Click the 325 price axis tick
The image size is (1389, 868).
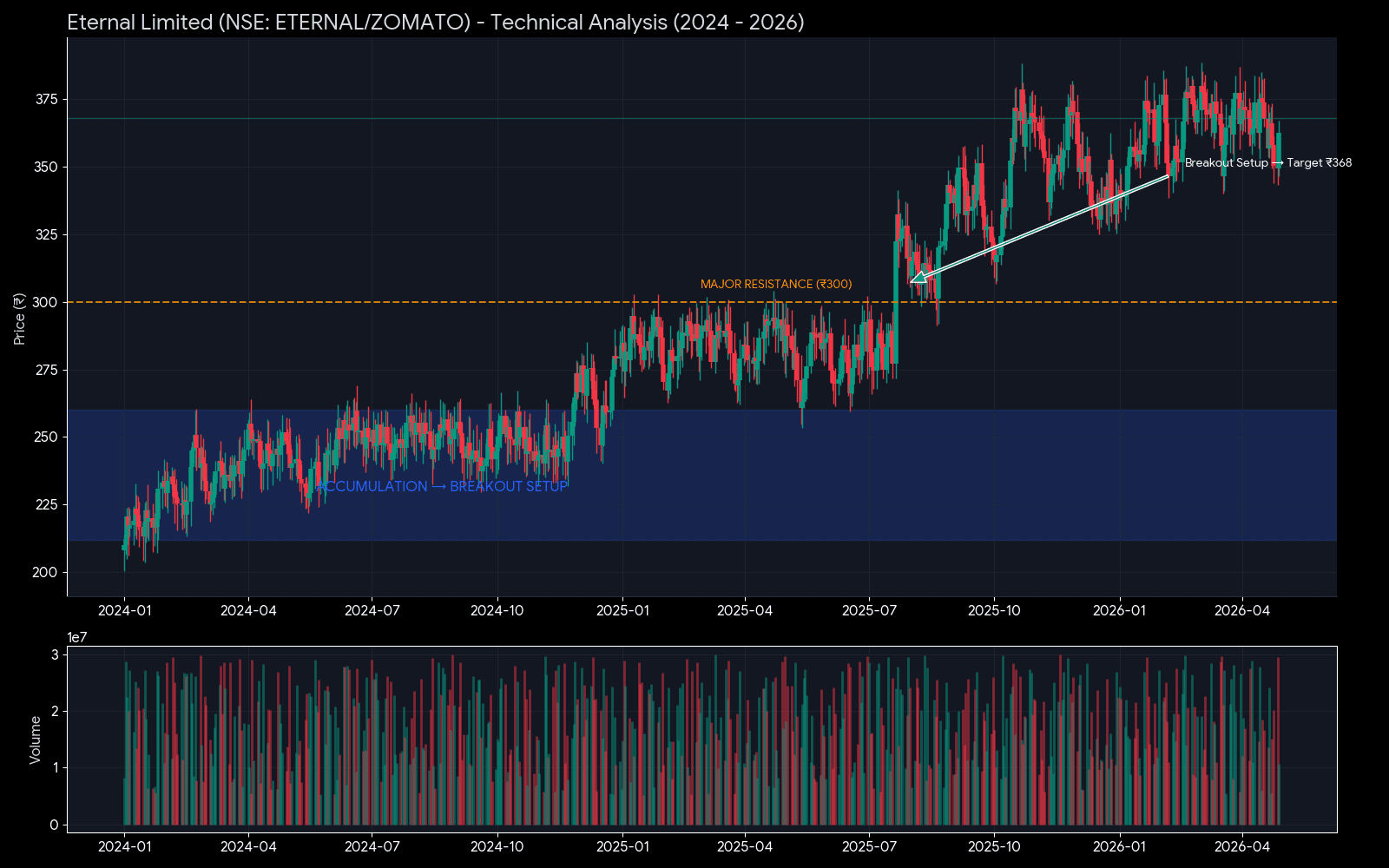[46, 235]
